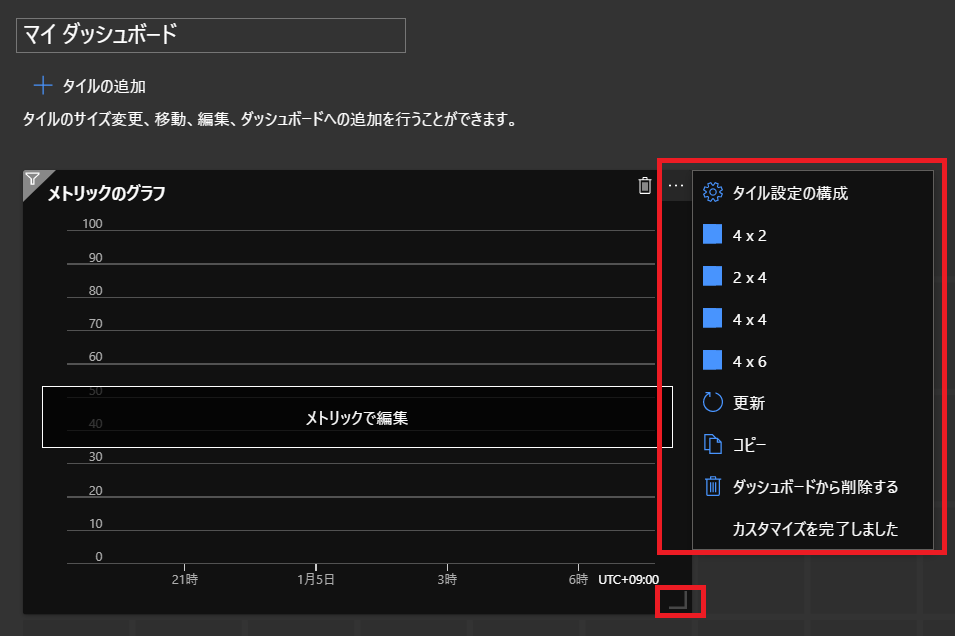
Task: Click the blue square icon next to 4 x 2
Action: 712,235
